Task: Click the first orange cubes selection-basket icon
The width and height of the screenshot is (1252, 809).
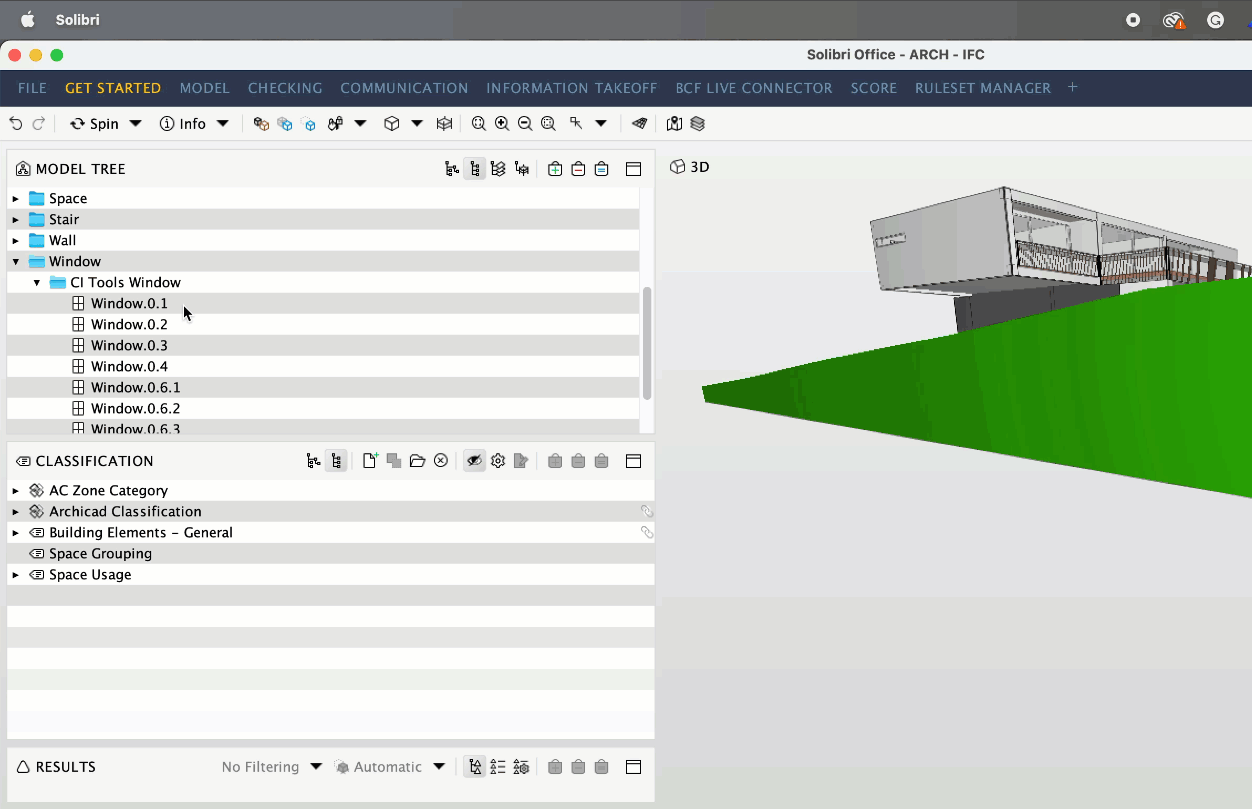Action: pyautogui.click(x=261, y=124)
